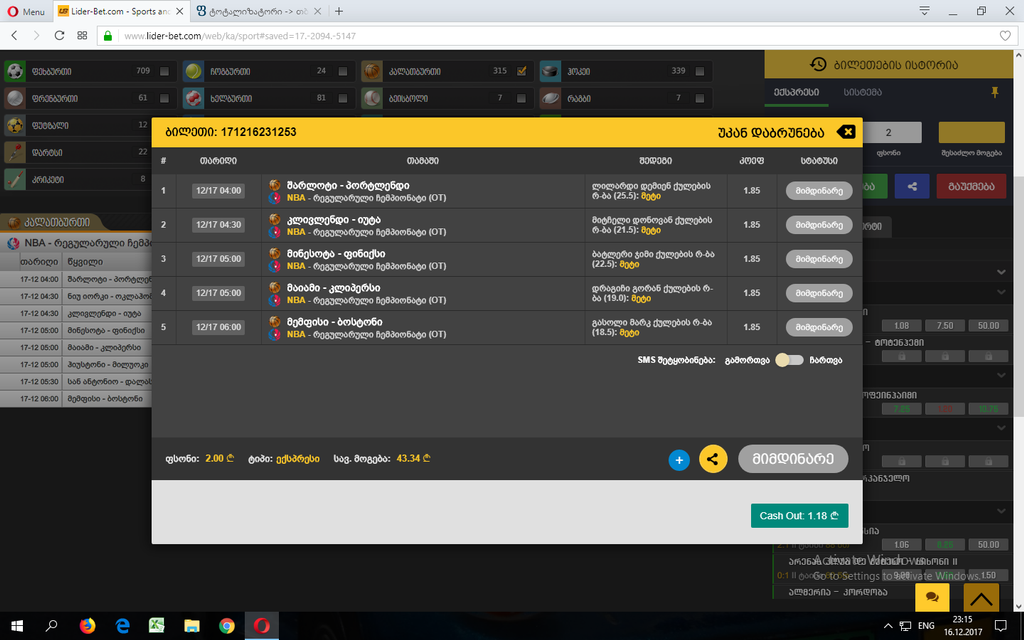Screen dimensions: 1024x640
Task: Click კლივლენდი - იუტა match in ticket
Action: tap(333, 219)
